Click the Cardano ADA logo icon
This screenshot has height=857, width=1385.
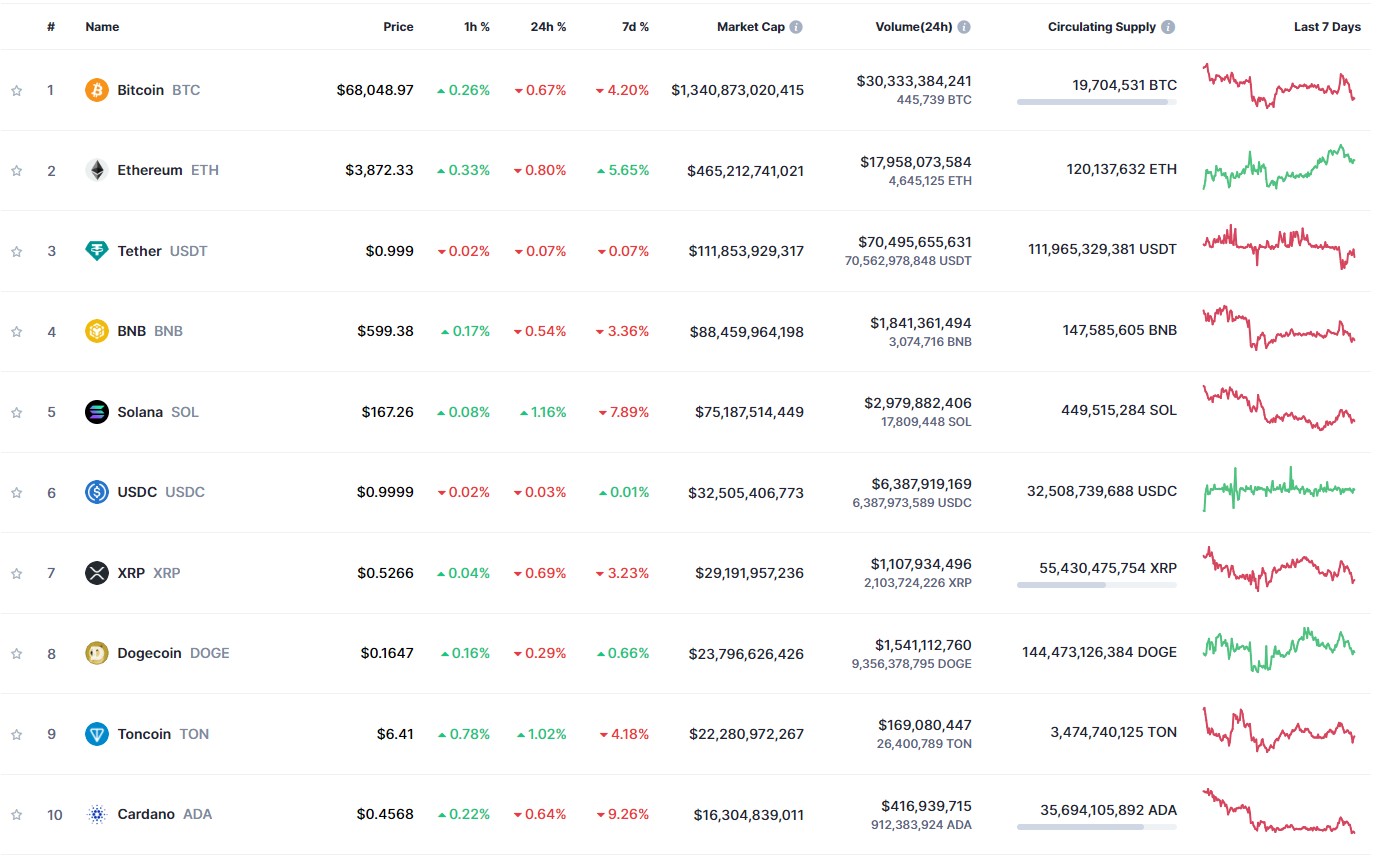click(x=95, y=814)
